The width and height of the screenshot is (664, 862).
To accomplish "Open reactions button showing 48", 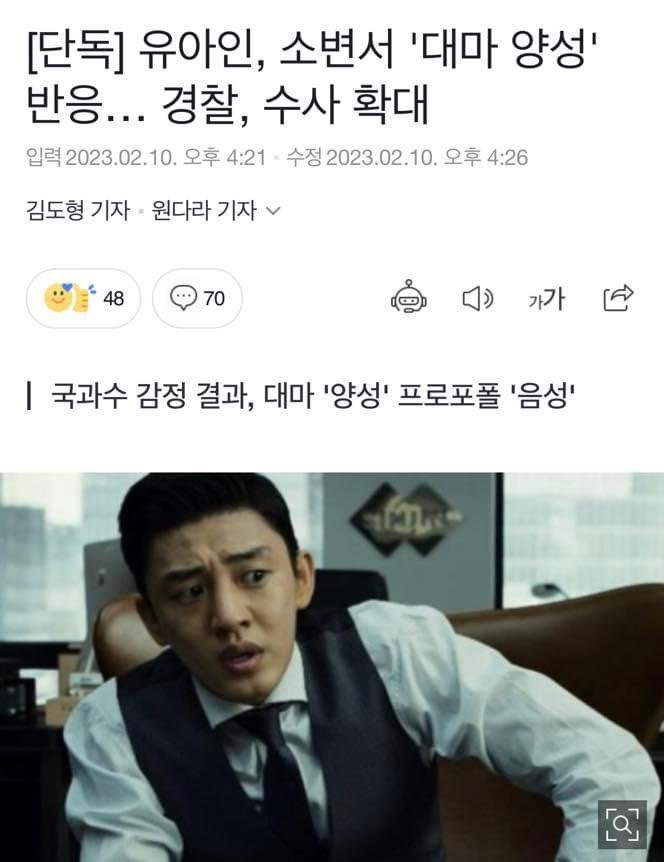I will click(x=83, y=299).
